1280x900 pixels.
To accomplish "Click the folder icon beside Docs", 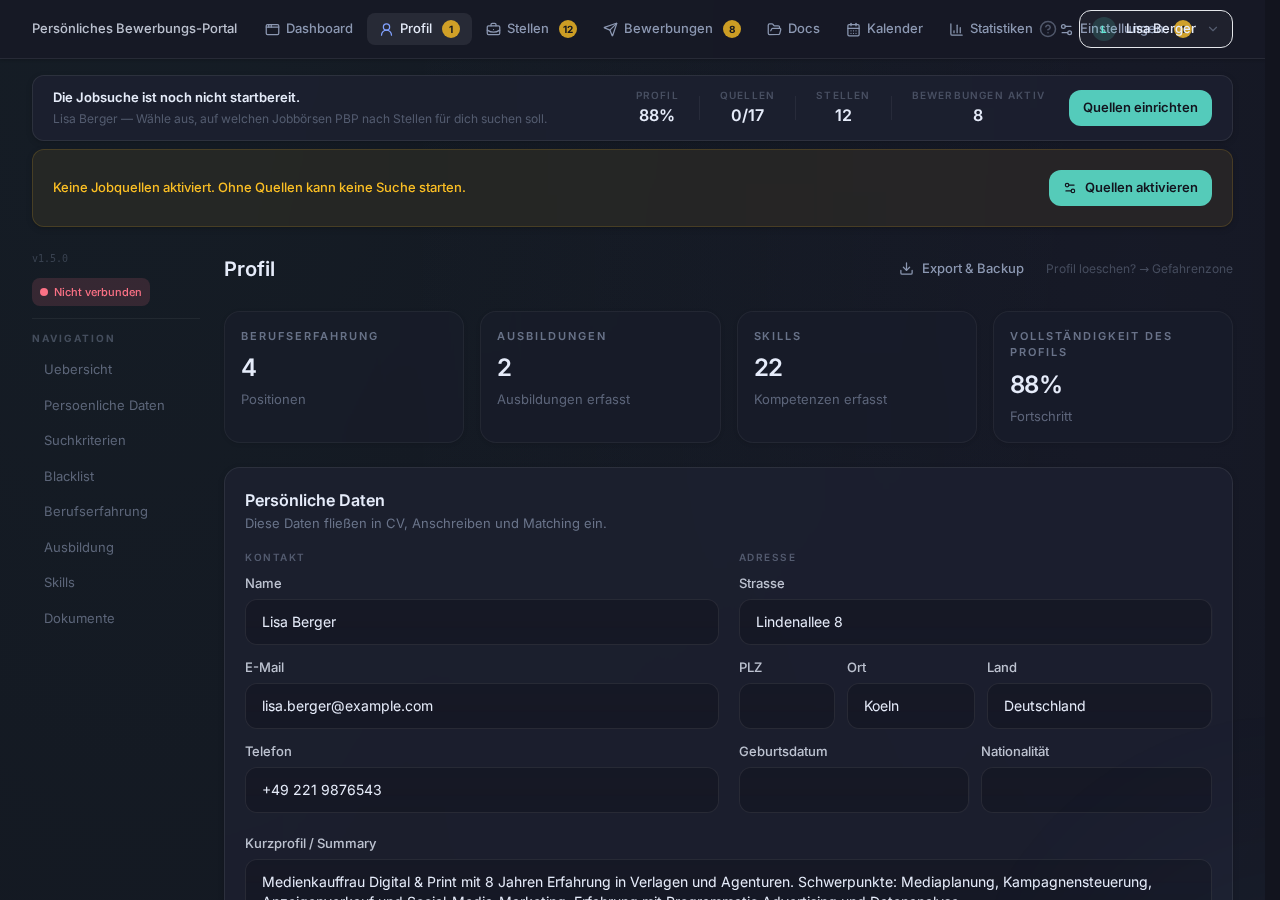I will pyautogui.click(x=774, y=29).
